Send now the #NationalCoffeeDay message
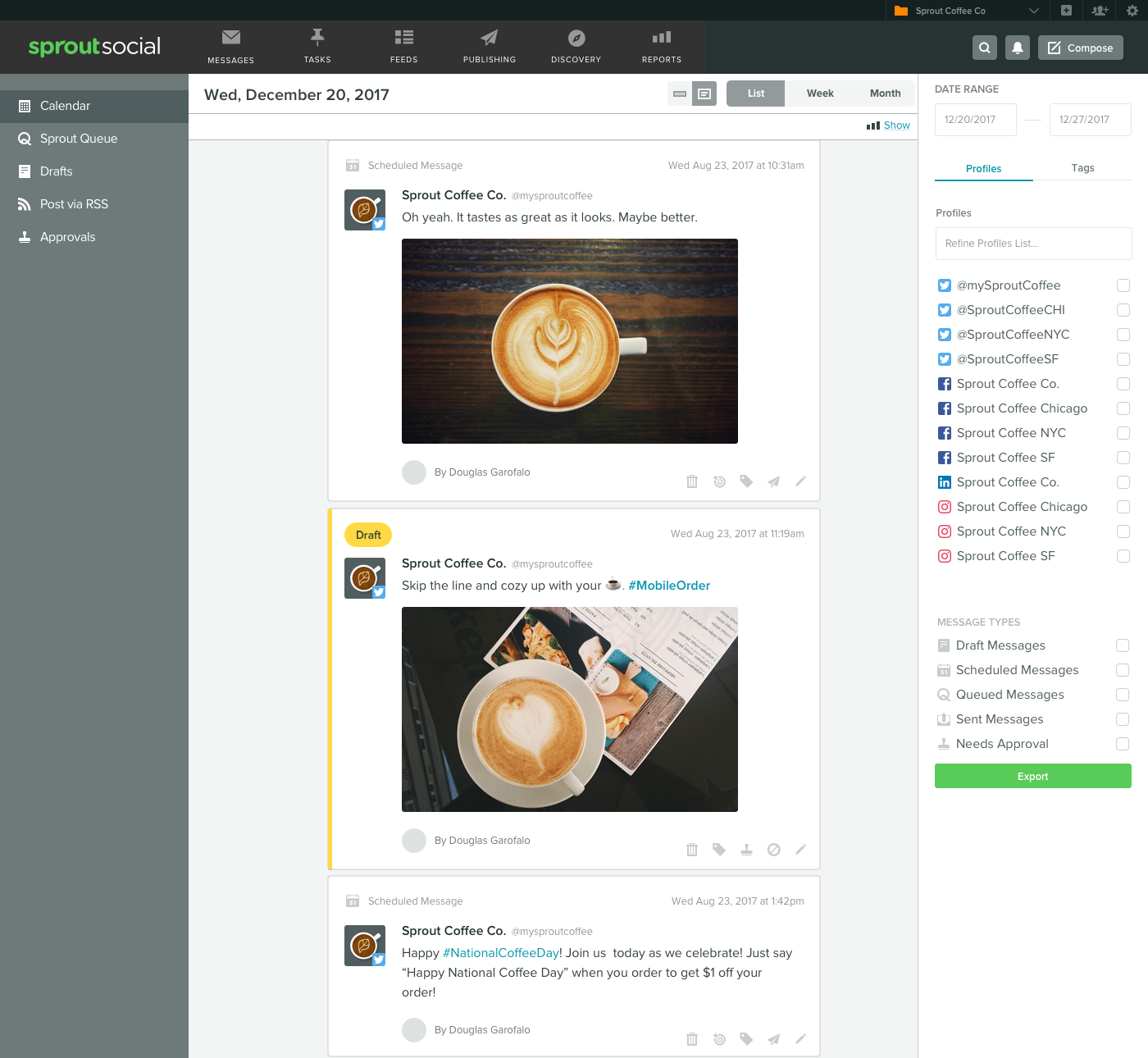Viewport: 1148px width, 1058px height. tap(773, 1039)
